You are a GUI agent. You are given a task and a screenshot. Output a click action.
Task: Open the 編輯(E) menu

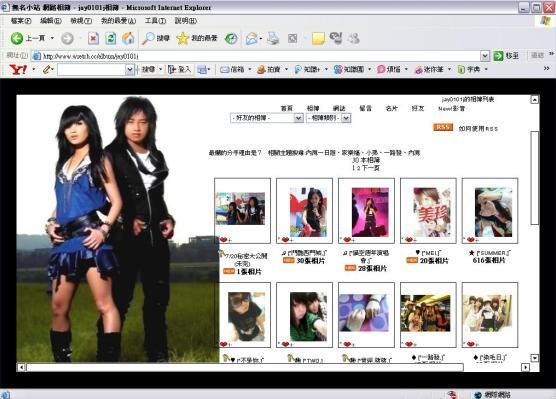(51, 21)
